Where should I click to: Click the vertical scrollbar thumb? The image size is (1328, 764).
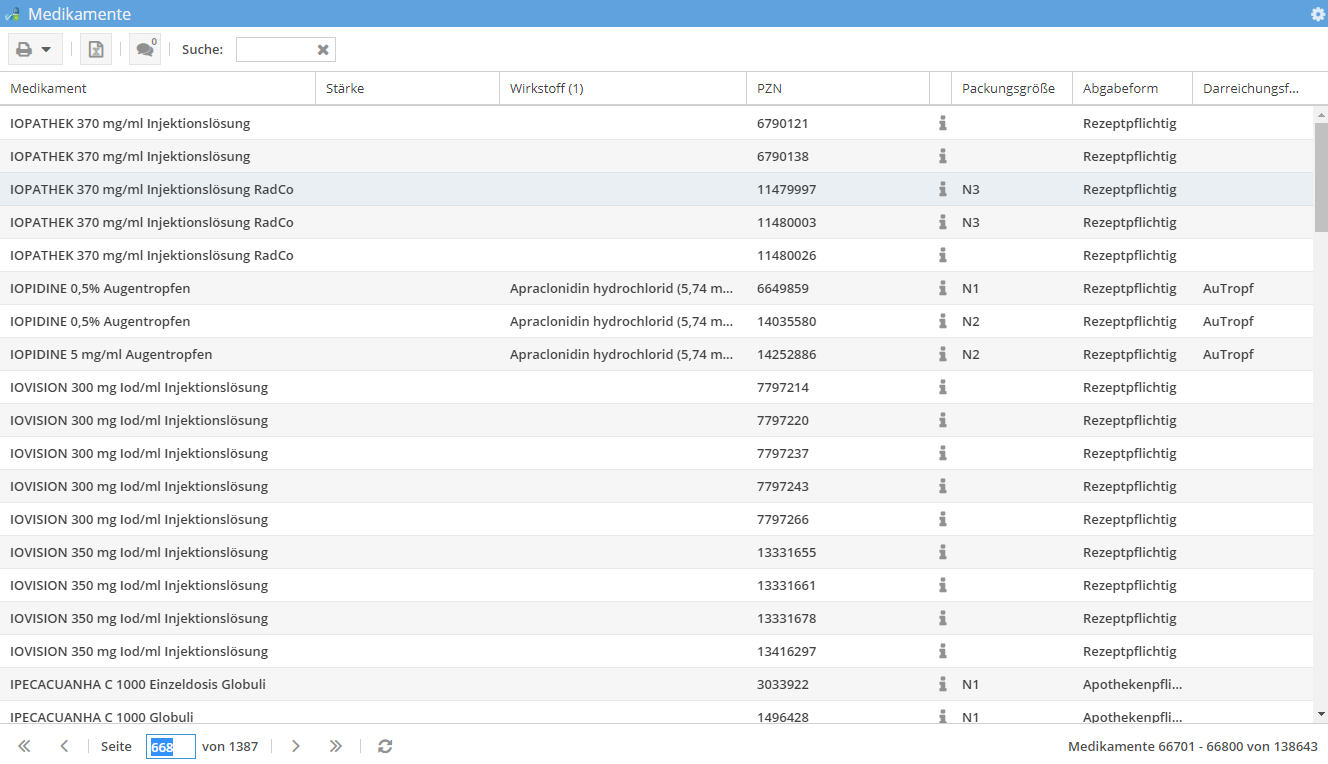point(1320,177)
